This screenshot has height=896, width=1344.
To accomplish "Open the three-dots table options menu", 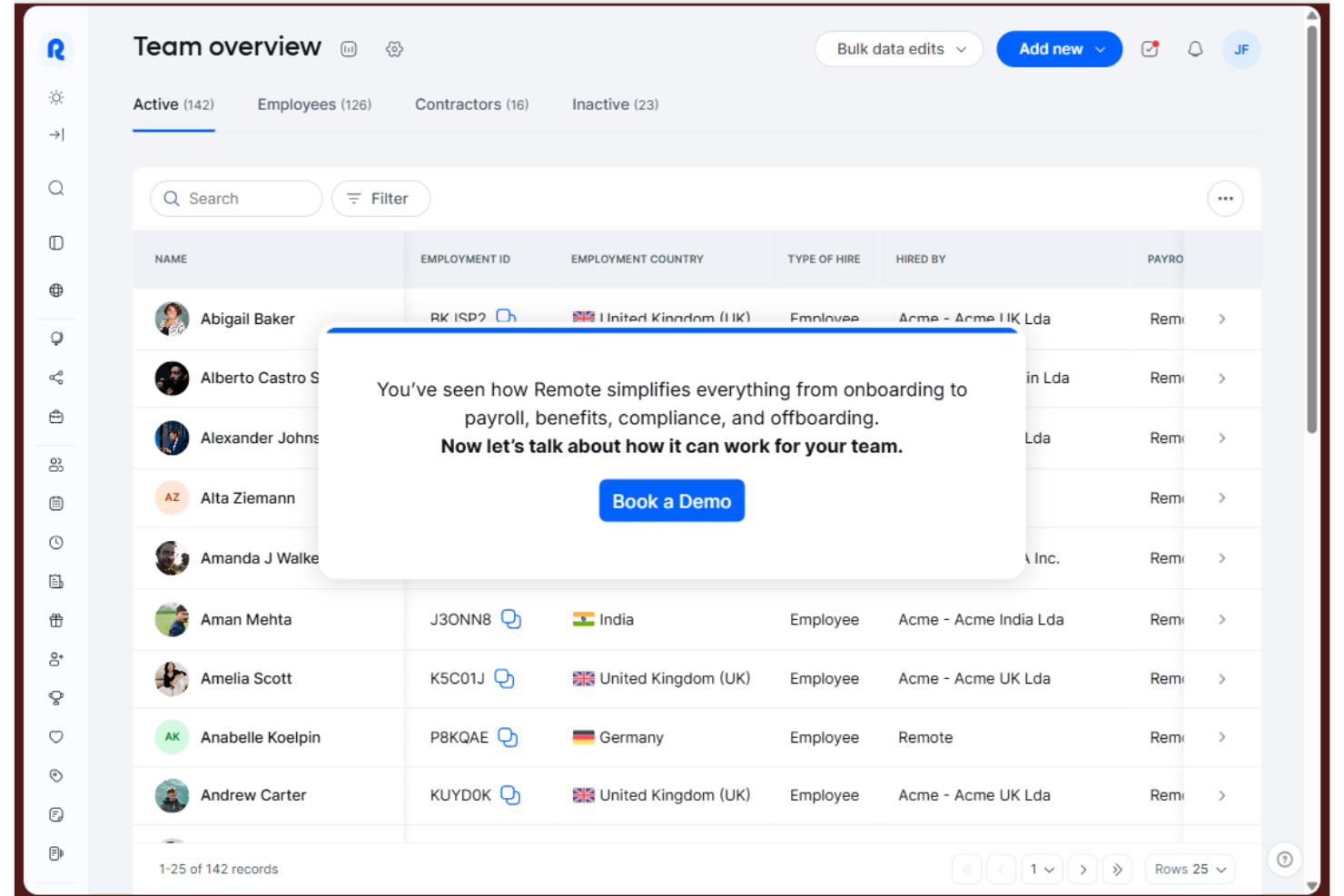I will click(x=1225, y=199).
